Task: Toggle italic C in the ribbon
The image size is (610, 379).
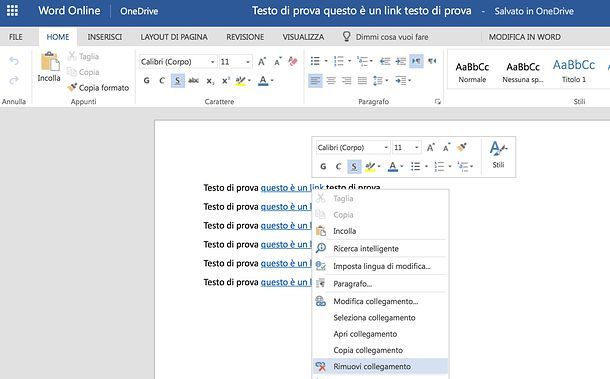Action: tap(162, 81)
